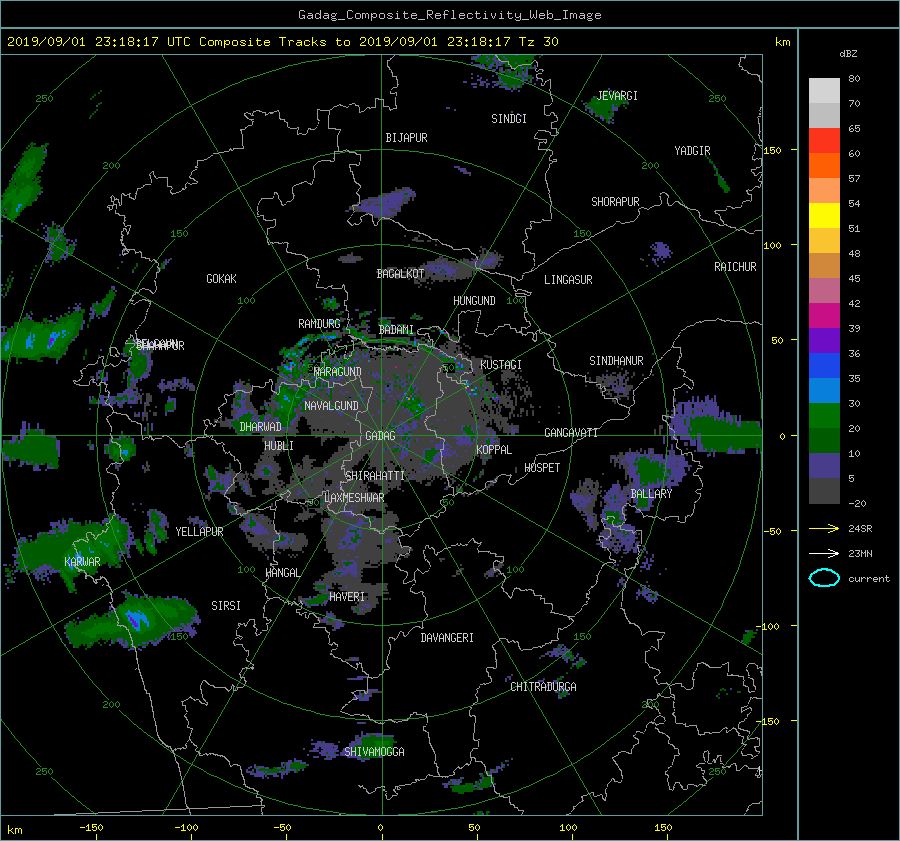Screen dimensions: 900x841
Task: Select the 80 dBZ light grey swatch
Action: click(x=824, y=90)
